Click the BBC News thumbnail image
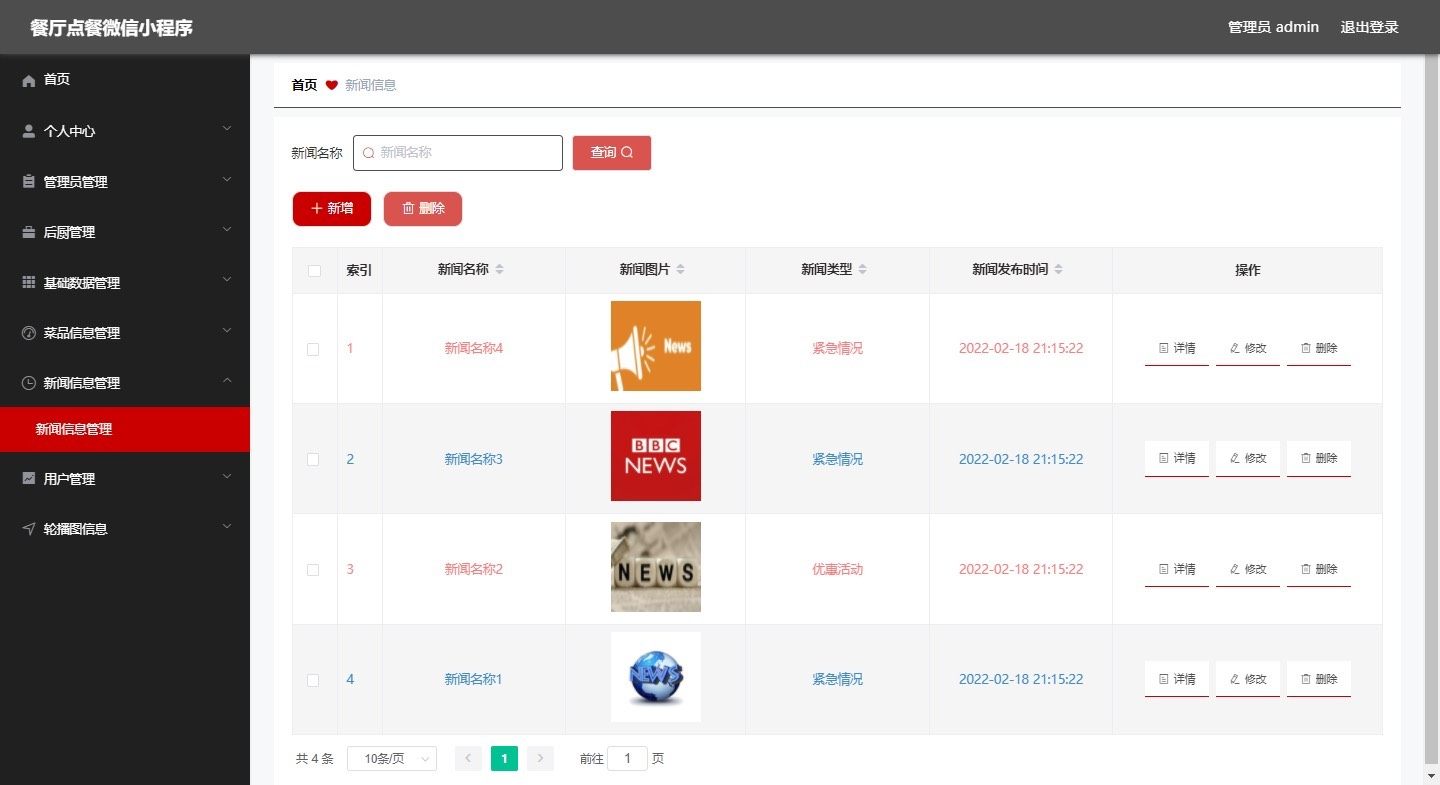The image size is (1440, 785). 656,456
